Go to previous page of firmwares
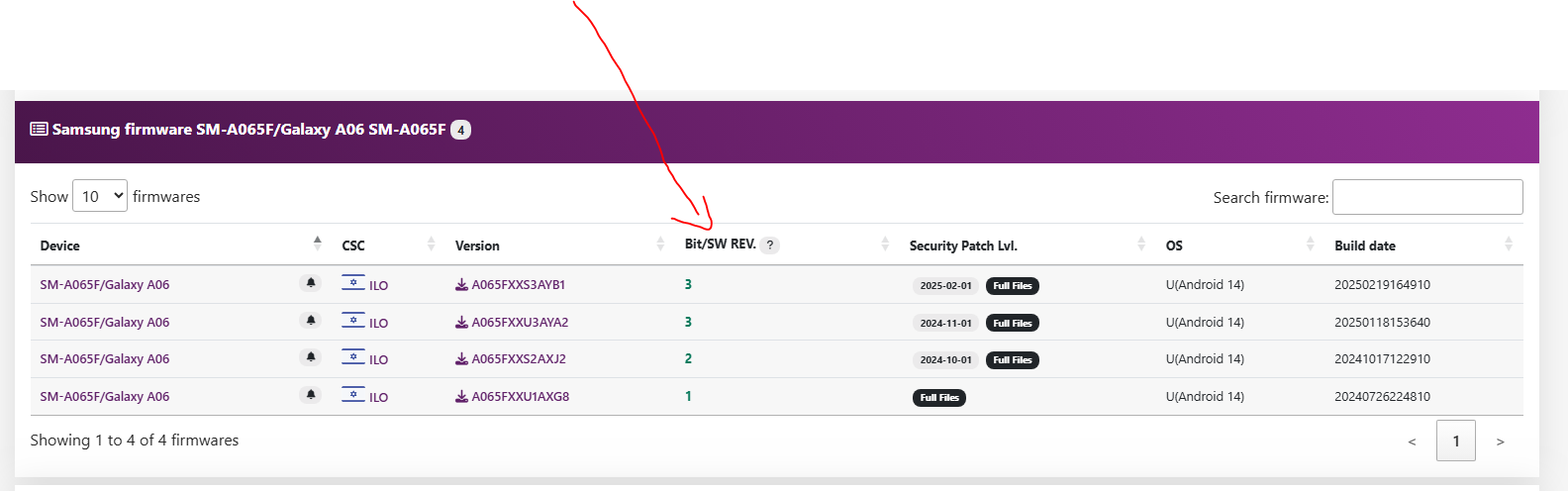Screen dimensions: 1568x491 1412,442
